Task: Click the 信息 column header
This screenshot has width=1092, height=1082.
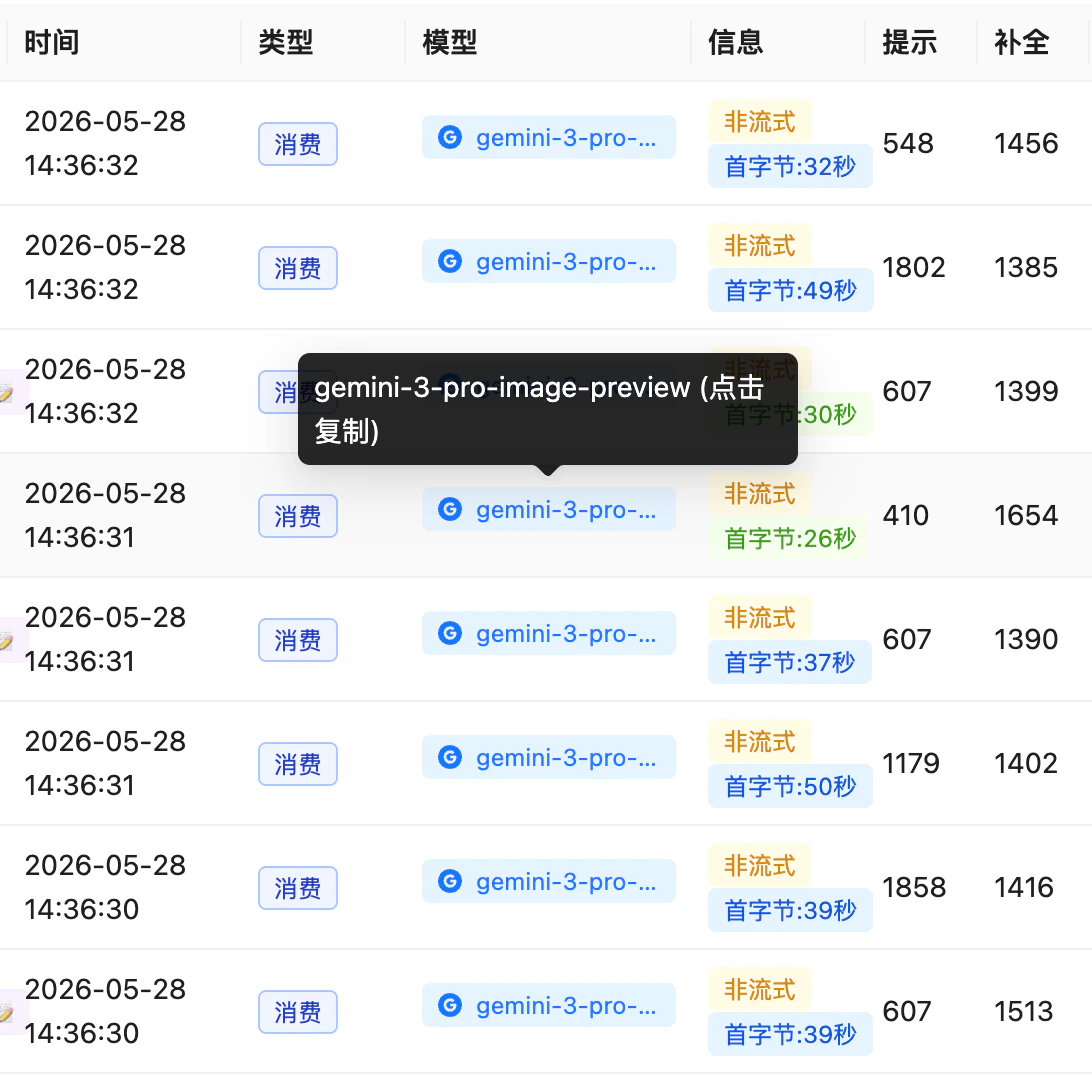Action: (x=735, y=42)
